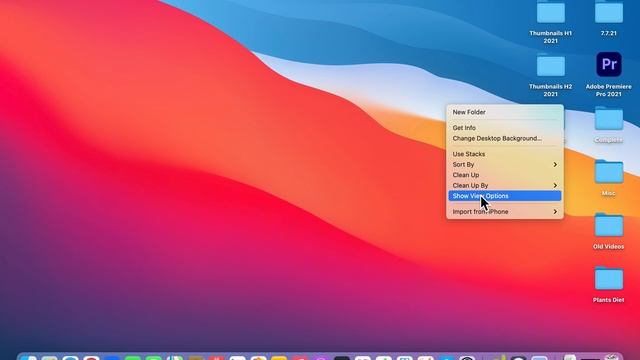Choose Get Info in the context menu
640x360 pixels.
tap(505, 128)
